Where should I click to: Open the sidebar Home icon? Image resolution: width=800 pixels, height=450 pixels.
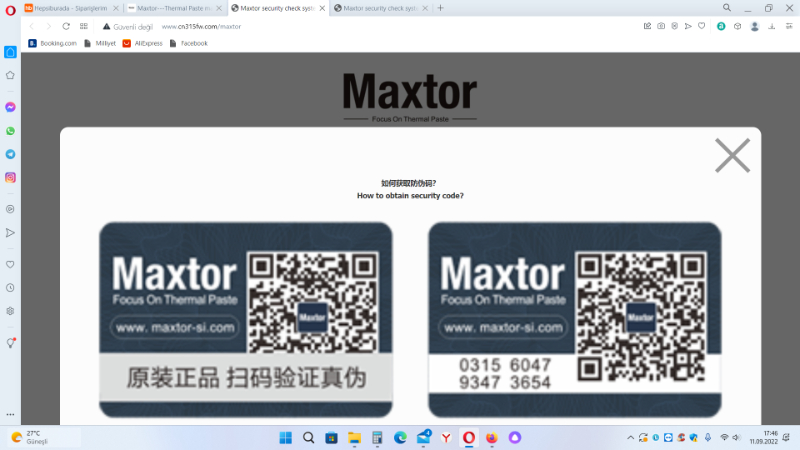(x=10, y=52)
